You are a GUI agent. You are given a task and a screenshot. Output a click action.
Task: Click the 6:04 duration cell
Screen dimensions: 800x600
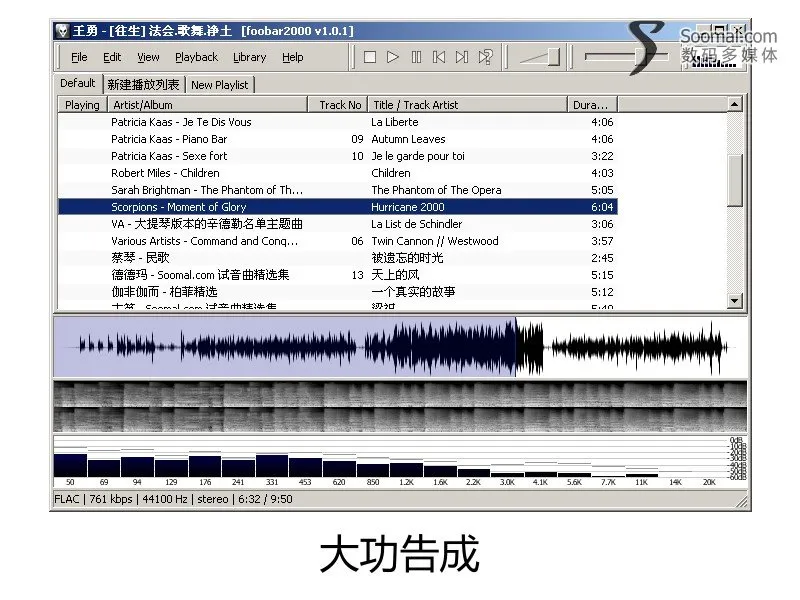coord(602,207)
